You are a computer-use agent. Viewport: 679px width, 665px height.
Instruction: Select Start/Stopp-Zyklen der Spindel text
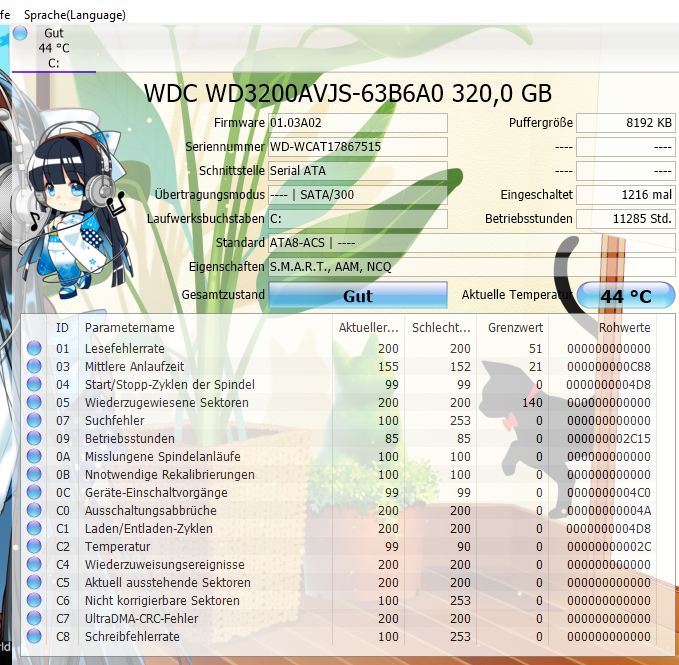pyautogui.click(x=170, y=384)
